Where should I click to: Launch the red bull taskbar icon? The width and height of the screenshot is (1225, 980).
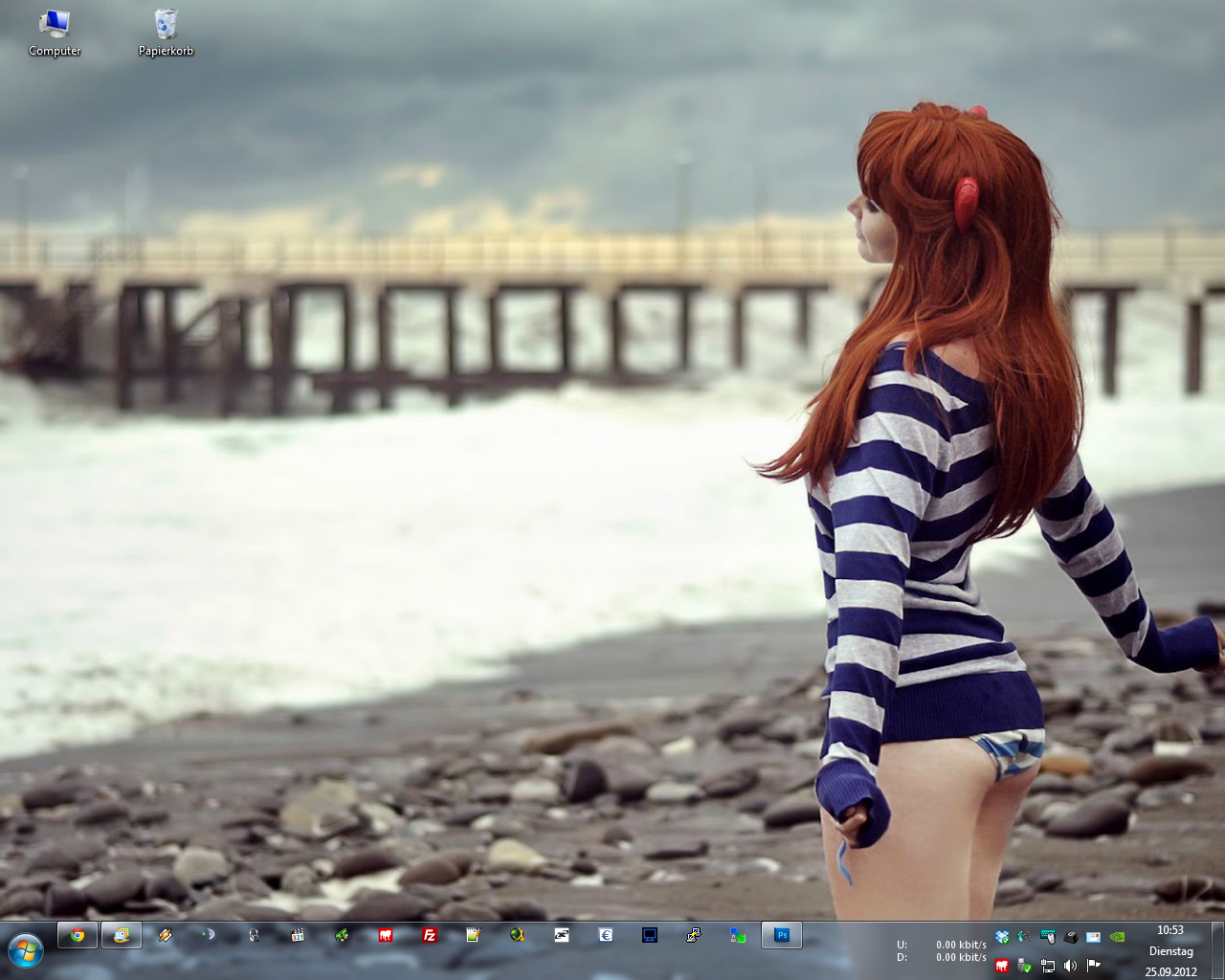coord(386,935)
